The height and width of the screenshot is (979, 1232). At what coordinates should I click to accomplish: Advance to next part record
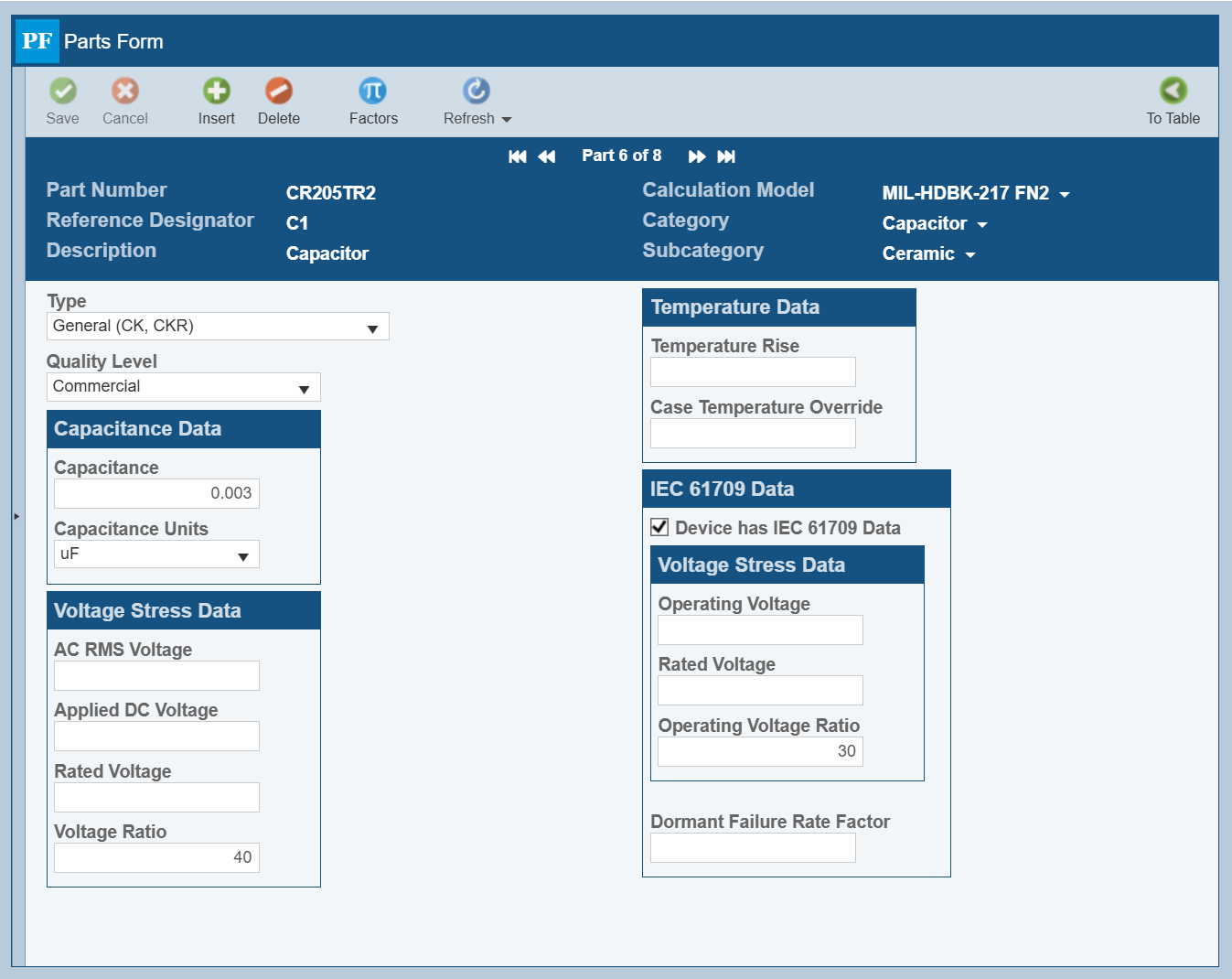pos(697,156)
